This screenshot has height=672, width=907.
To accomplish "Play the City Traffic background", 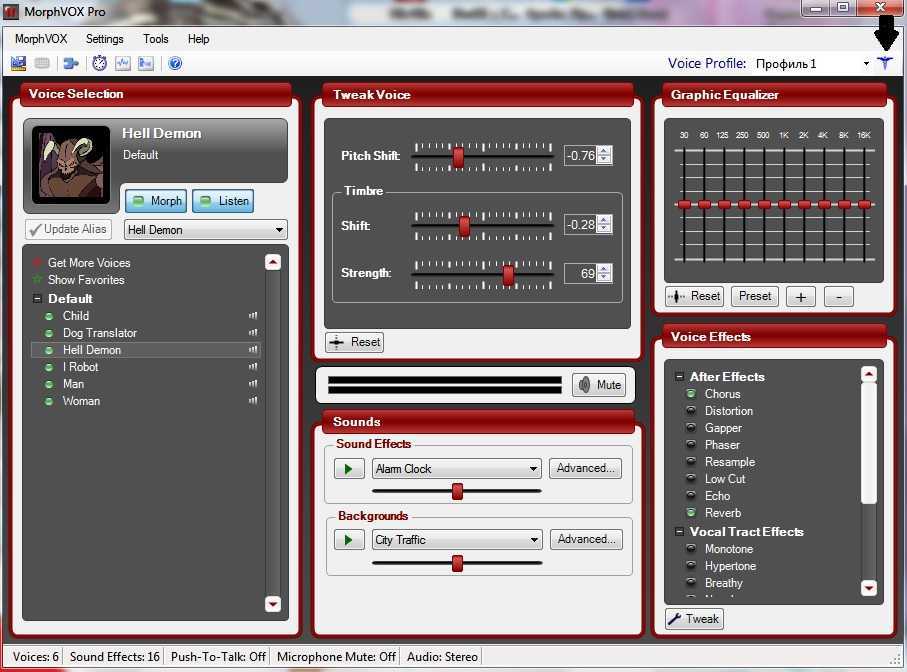I will pos(349,540).
